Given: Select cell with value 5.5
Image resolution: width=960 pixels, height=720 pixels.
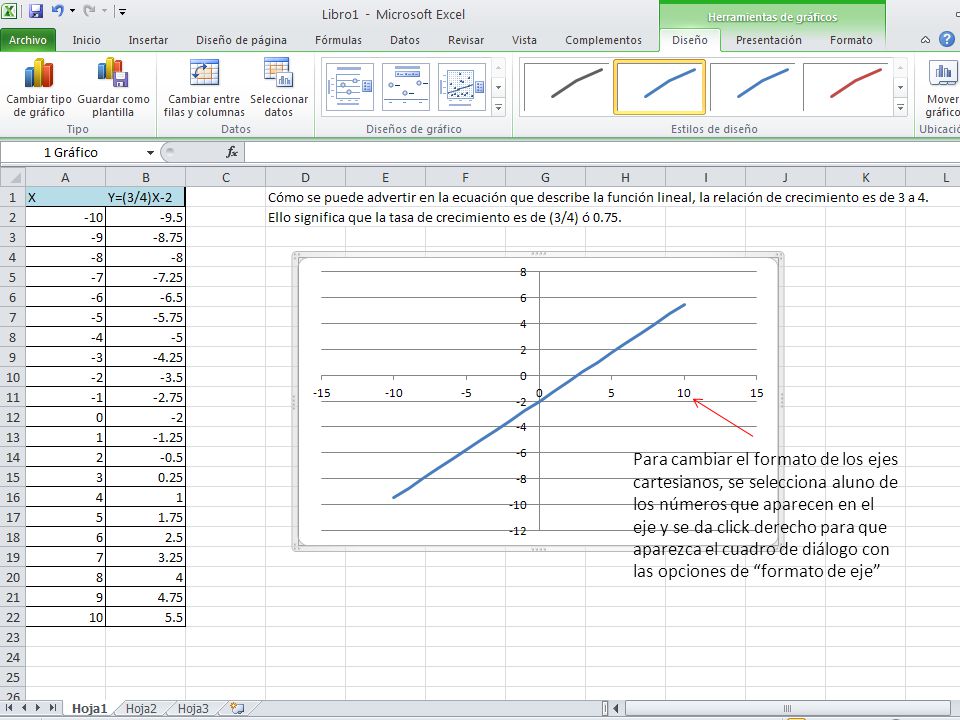Looking at the screenshot, I should tap(145, 617).
